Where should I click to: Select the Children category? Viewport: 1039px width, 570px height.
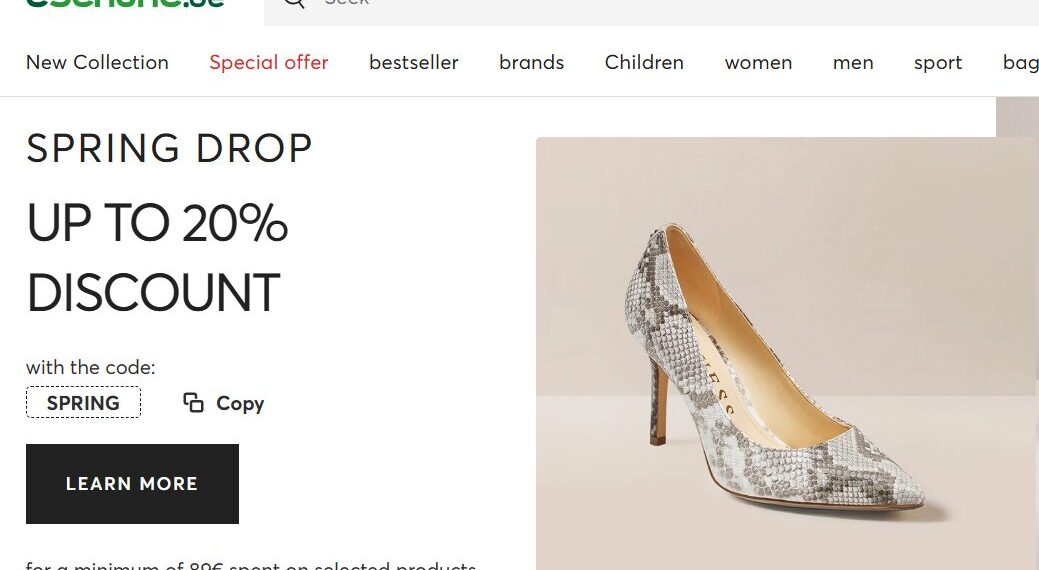point(644,62)
